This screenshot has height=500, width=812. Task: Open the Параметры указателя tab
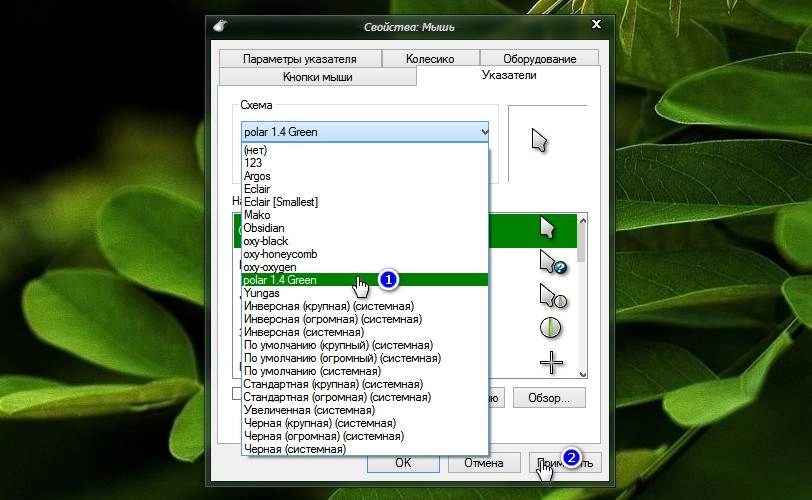[300, 58]
